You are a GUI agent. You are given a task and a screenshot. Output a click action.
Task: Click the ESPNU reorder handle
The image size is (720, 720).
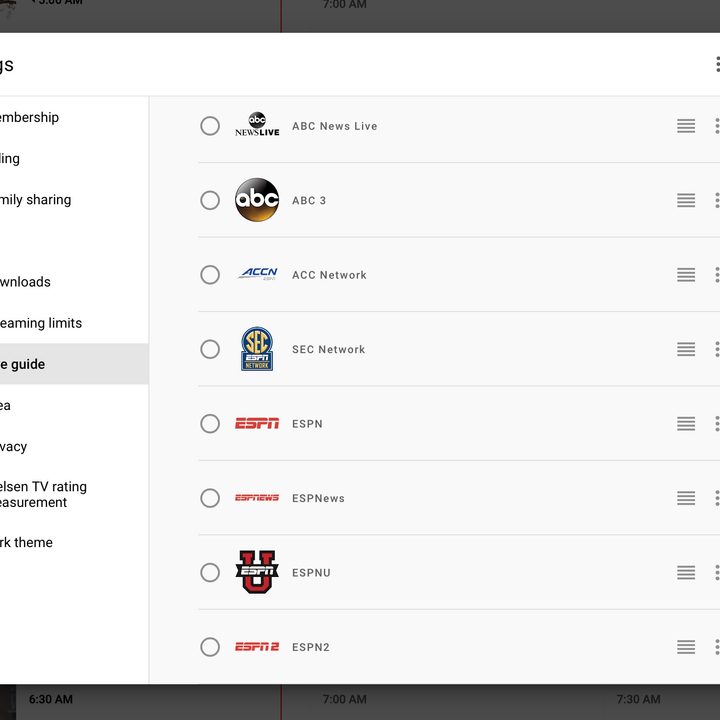pos(686,572)
